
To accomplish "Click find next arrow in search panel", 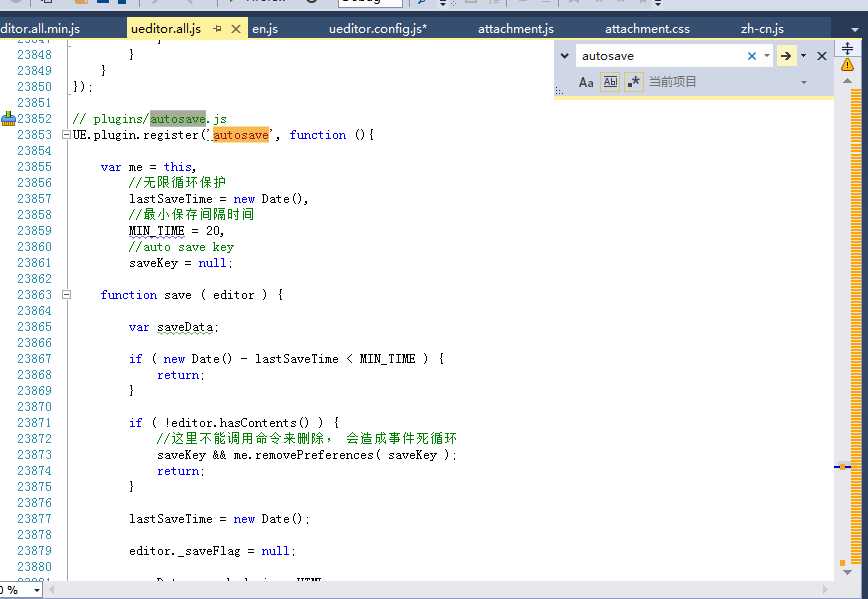I will tap(786, 56).
